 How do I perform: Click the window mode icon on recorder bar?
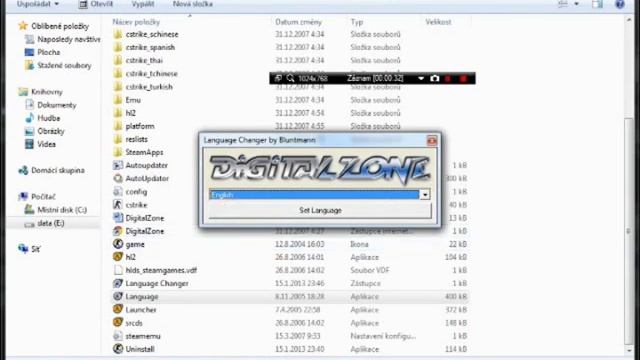(x=278, y=78)
